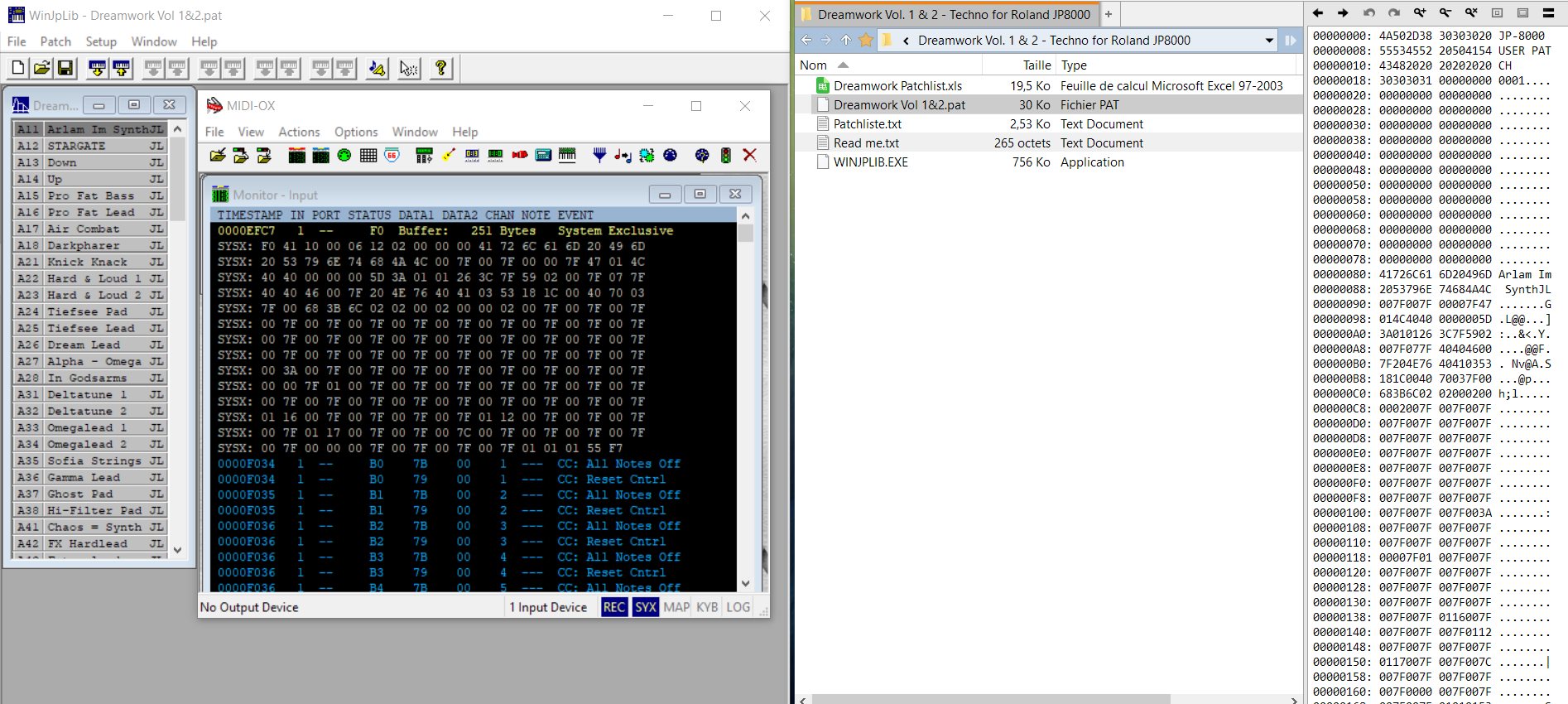Open the piano keyboard icon in MIDI-OX toolbar
This screenshot has height=704, width=1568.
[x=567, y=155]
